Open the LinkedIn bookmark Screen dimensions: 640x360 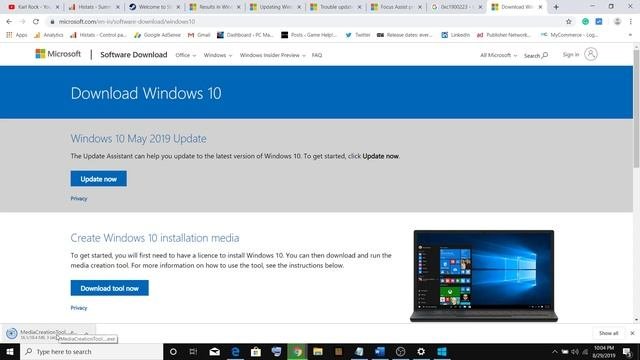(456, 35)
